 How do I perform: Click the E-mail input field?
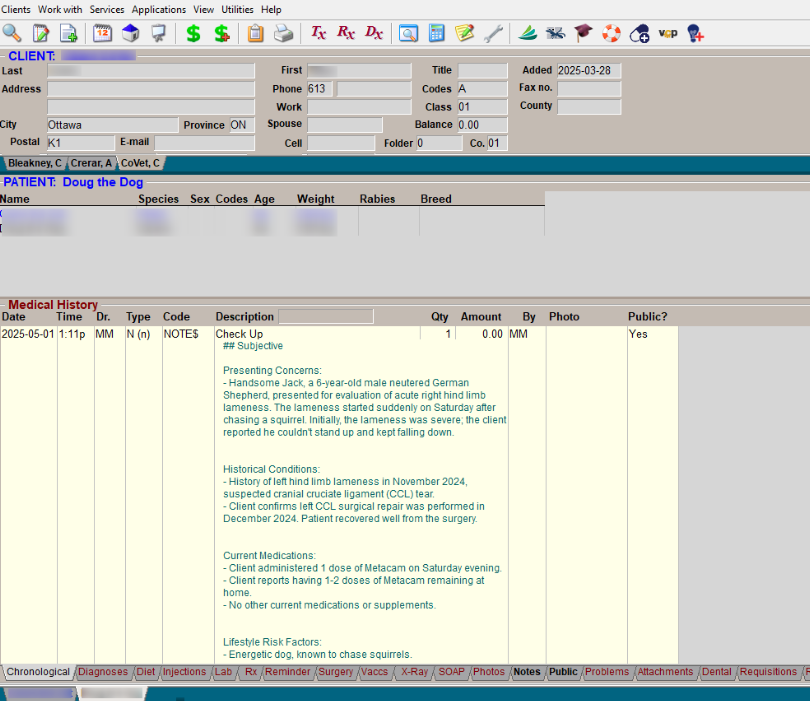pyautogui.click(x=205, y=143)
